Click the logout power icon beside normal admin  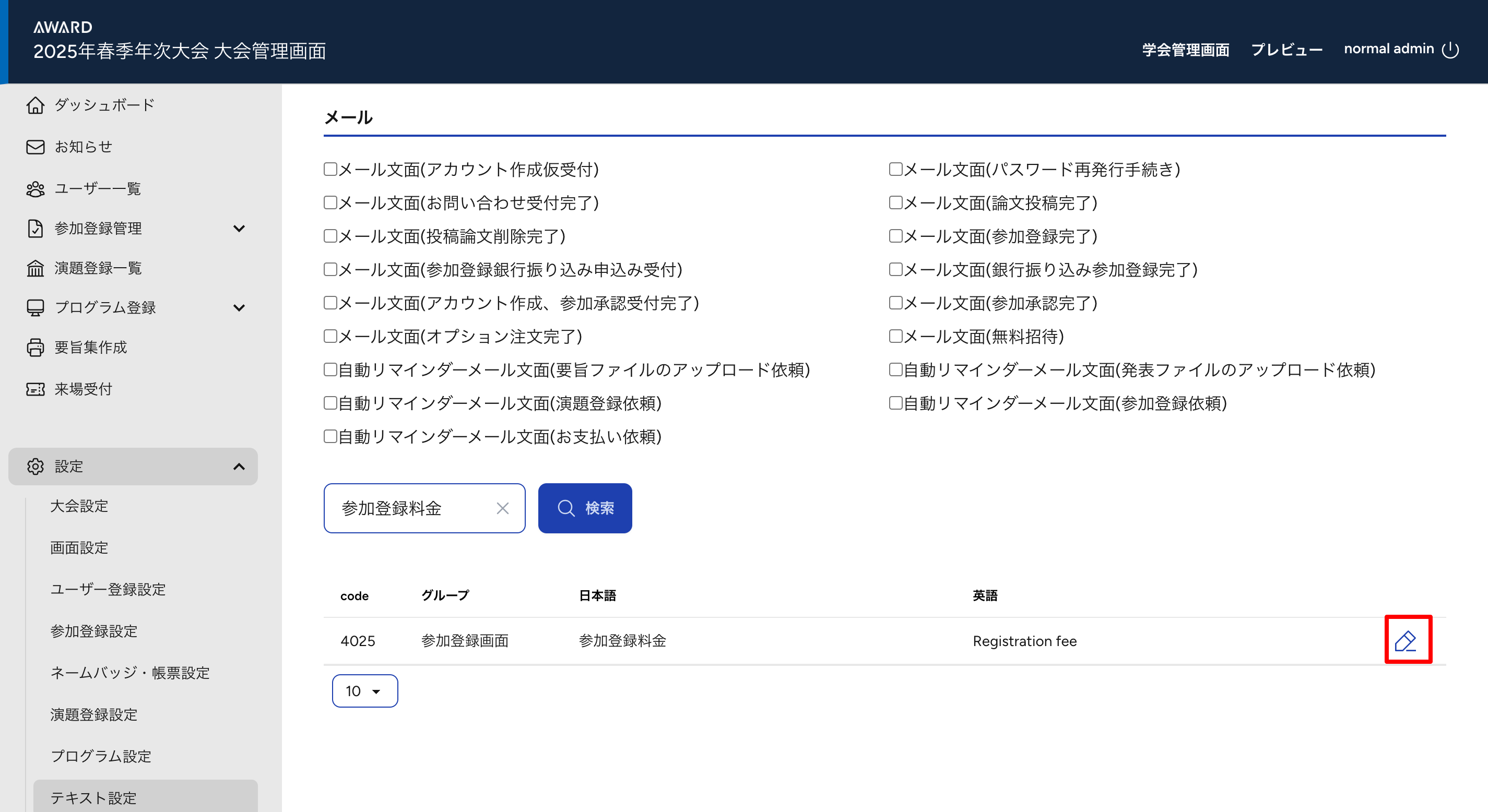[1450, 50]
